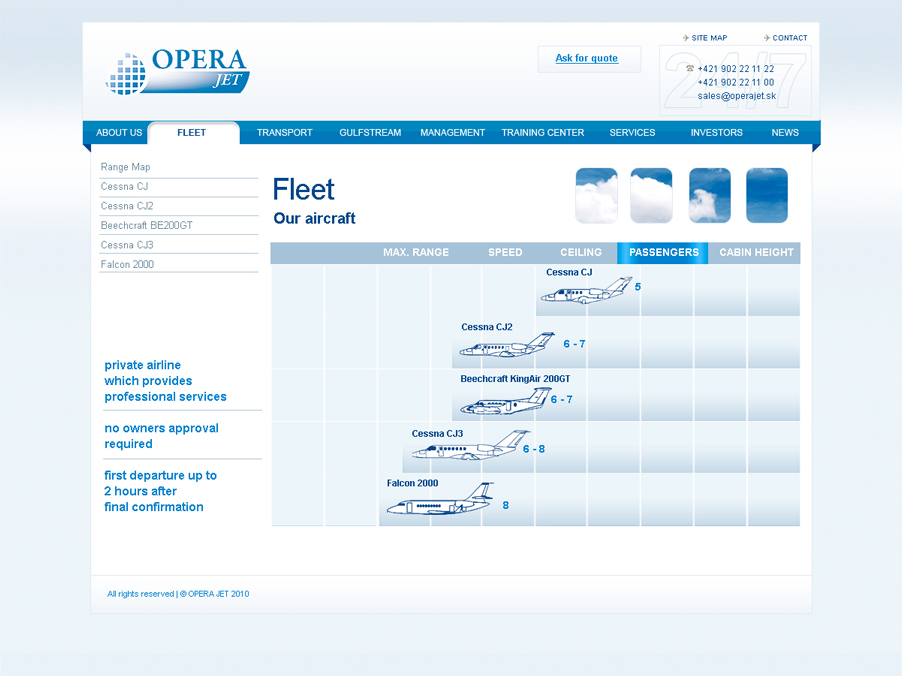The image size is (902, 676).
Task: Click the 'All rights reserved' copyright text
Action: 178,594
